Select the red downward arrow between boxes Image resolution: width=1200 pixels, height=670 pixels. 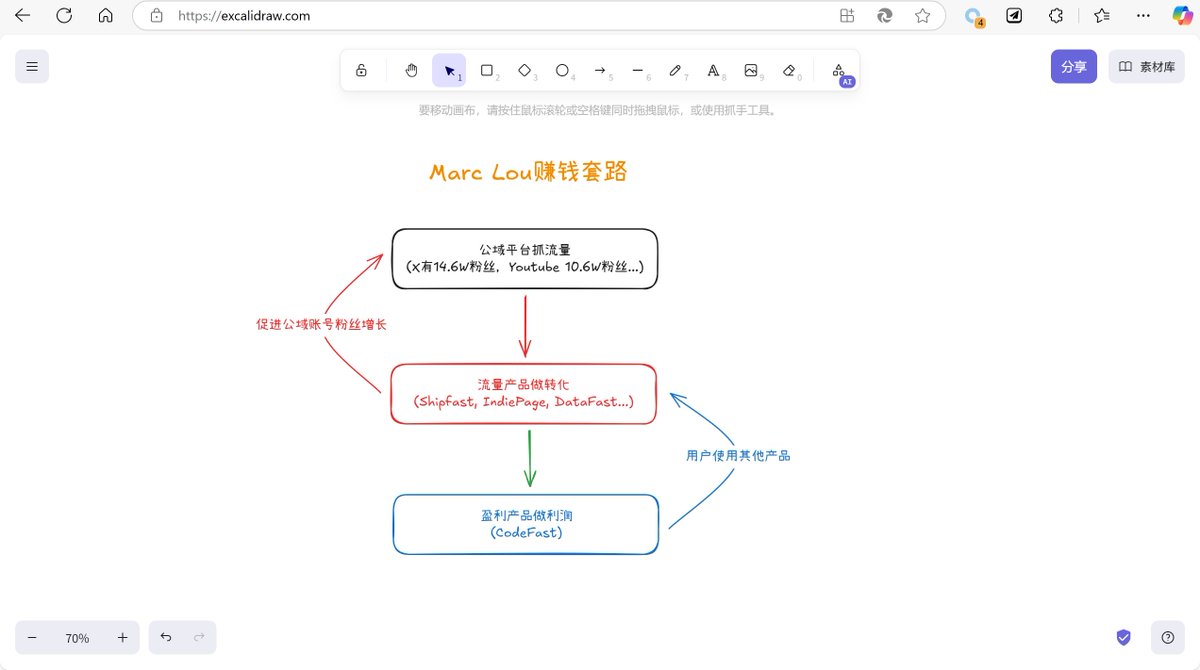pyautogui.click(x=525, y=326)
